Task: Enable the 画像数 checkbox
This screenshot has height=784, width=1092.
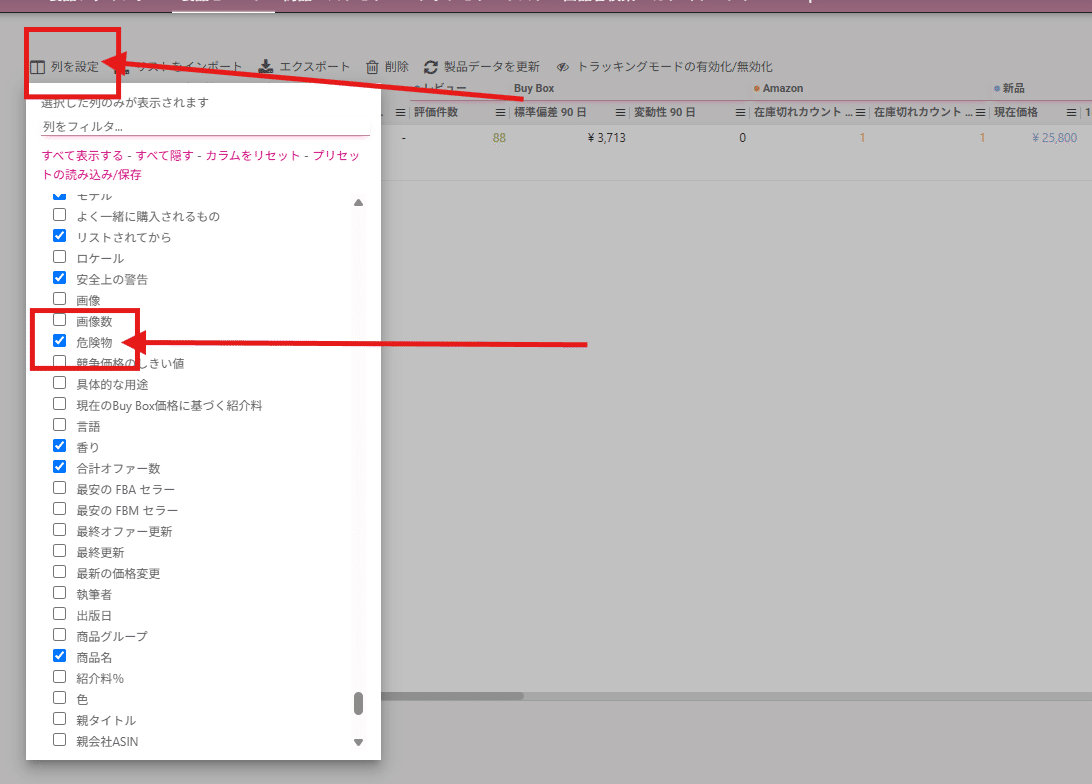Action: click(60, 320)
